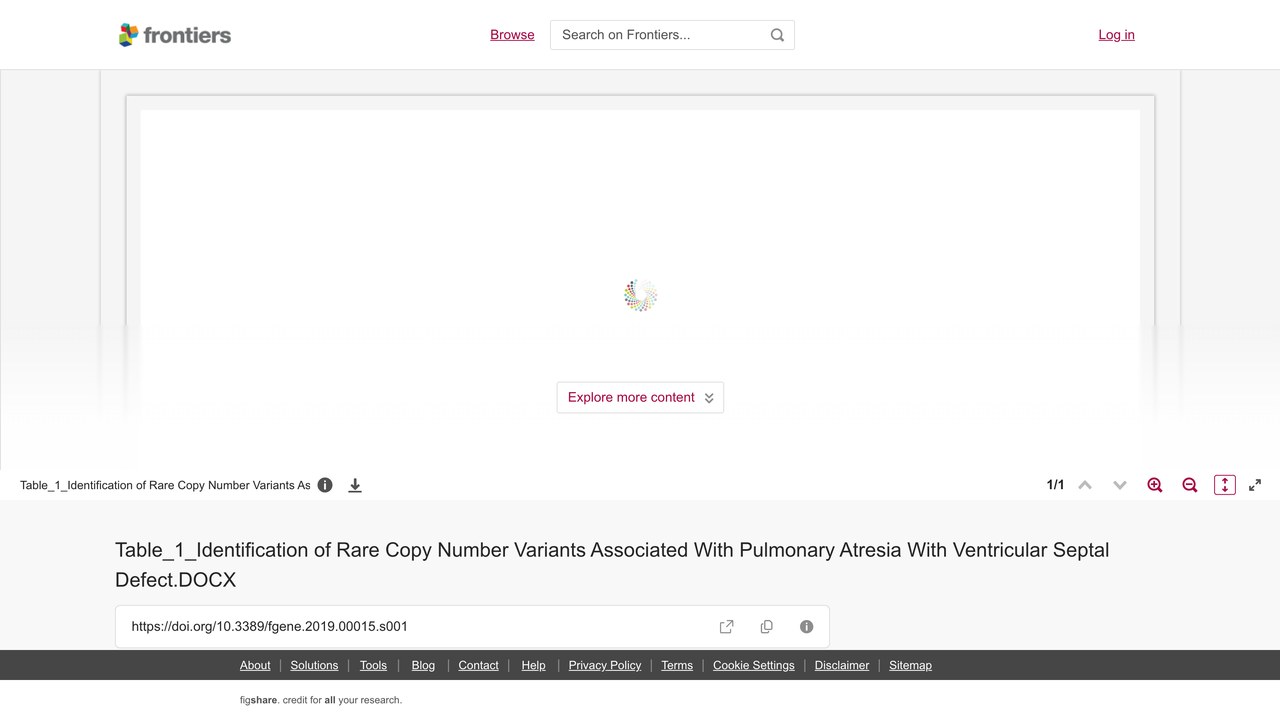1280x720 pixels.
Task: Open Cookie Settings in footer
Action: point(754,665)
